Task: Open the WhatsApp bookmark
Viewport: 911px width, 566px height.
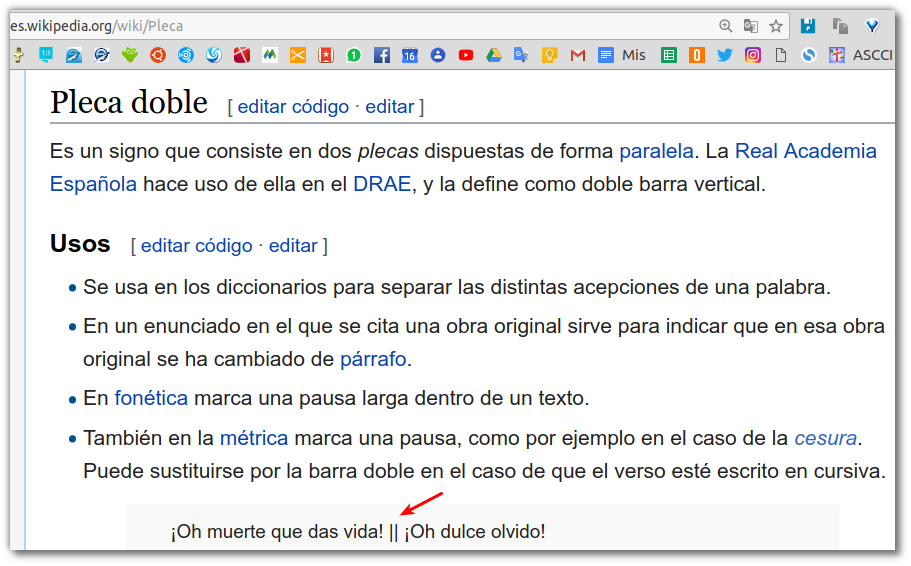Action: [x=353, y=55]
